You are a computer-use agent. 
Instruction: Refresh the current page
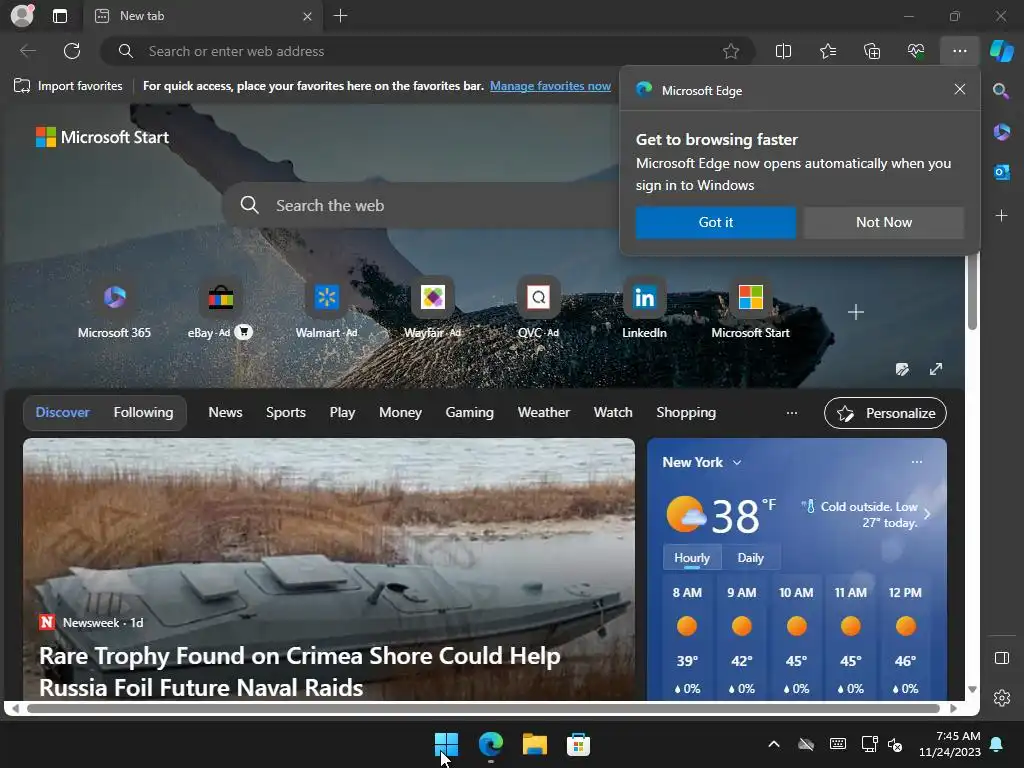(x=72, y=51)
